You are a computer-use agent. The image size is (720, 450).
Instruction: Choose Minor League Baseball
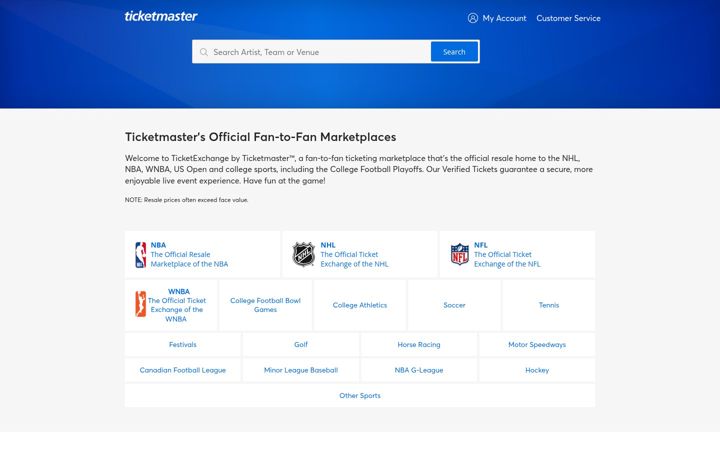click(x=301, y=370)
